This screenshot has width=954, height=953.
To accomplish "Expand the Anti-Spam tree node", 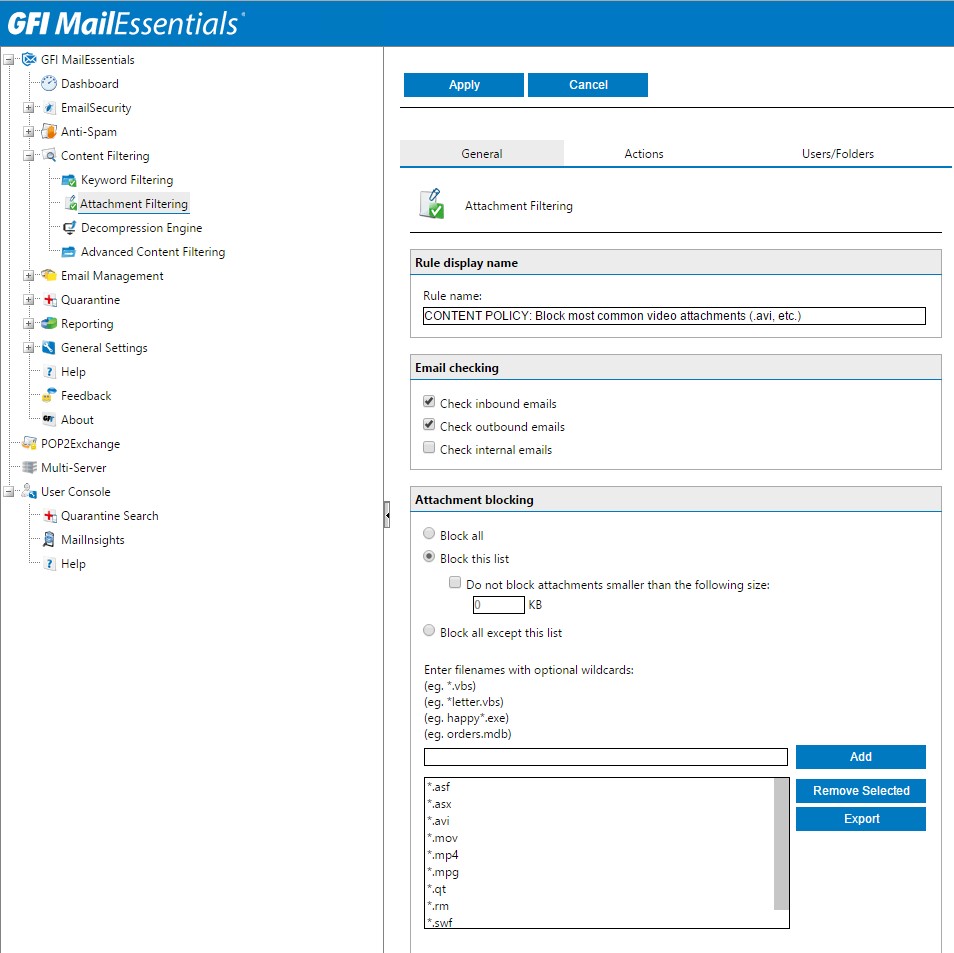I will [x=29, y=131].
